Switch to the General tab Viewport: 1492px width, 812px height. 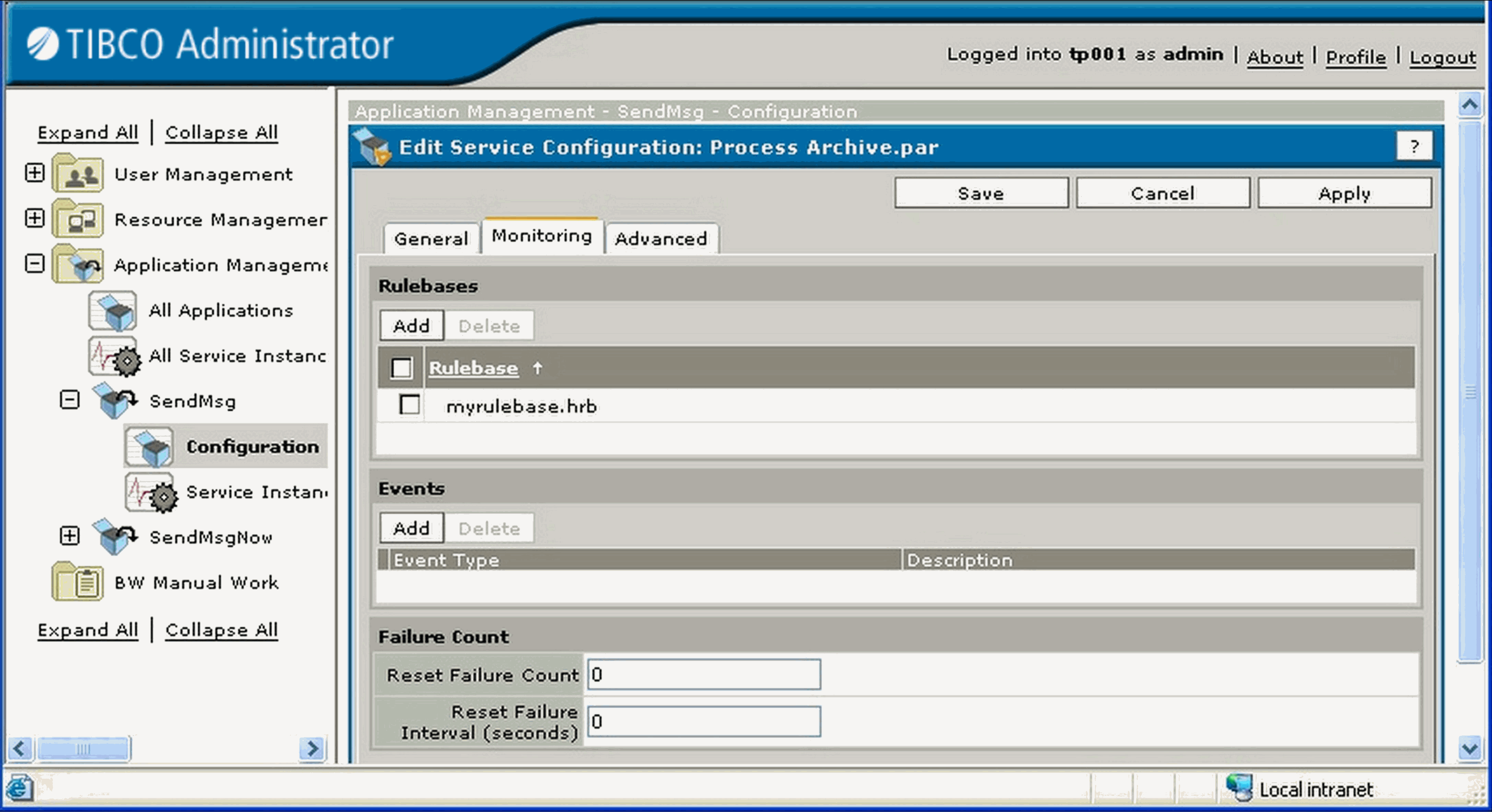pyautogui.click(x=431, y=239)
